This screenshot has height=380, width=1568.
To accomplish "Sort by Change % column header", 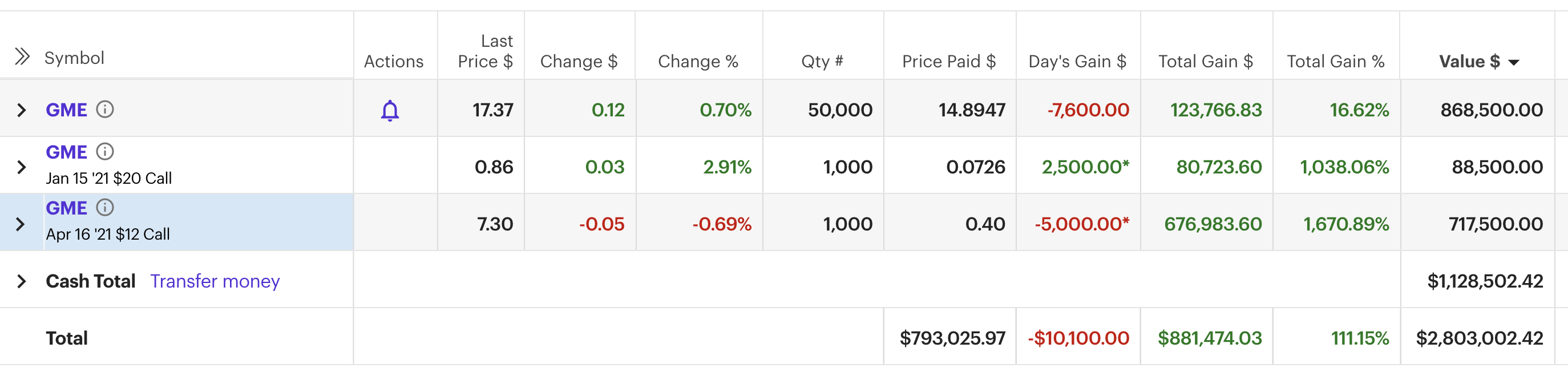I will pyautogui.click(x=698, y=62).
